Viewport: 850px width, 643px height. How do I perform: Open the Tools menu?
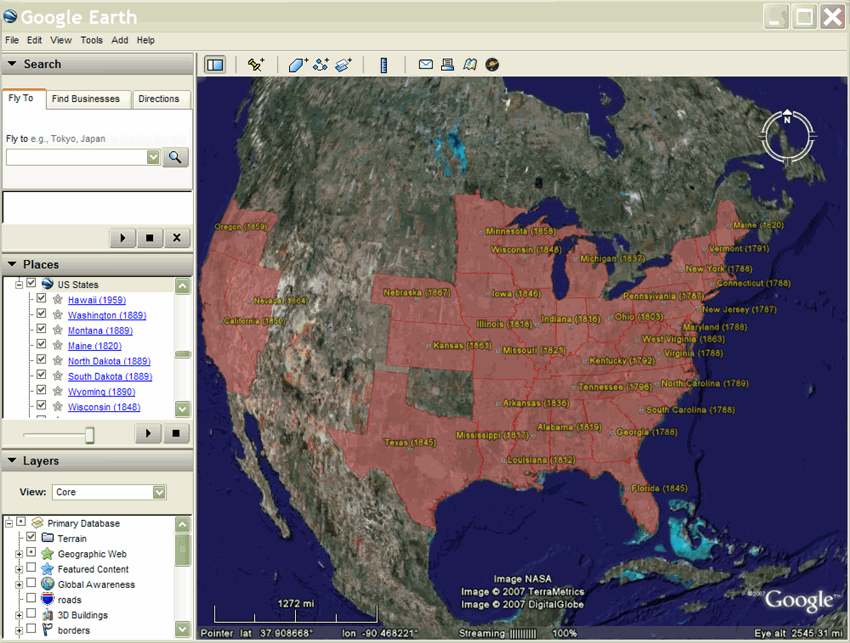(91, 40)
